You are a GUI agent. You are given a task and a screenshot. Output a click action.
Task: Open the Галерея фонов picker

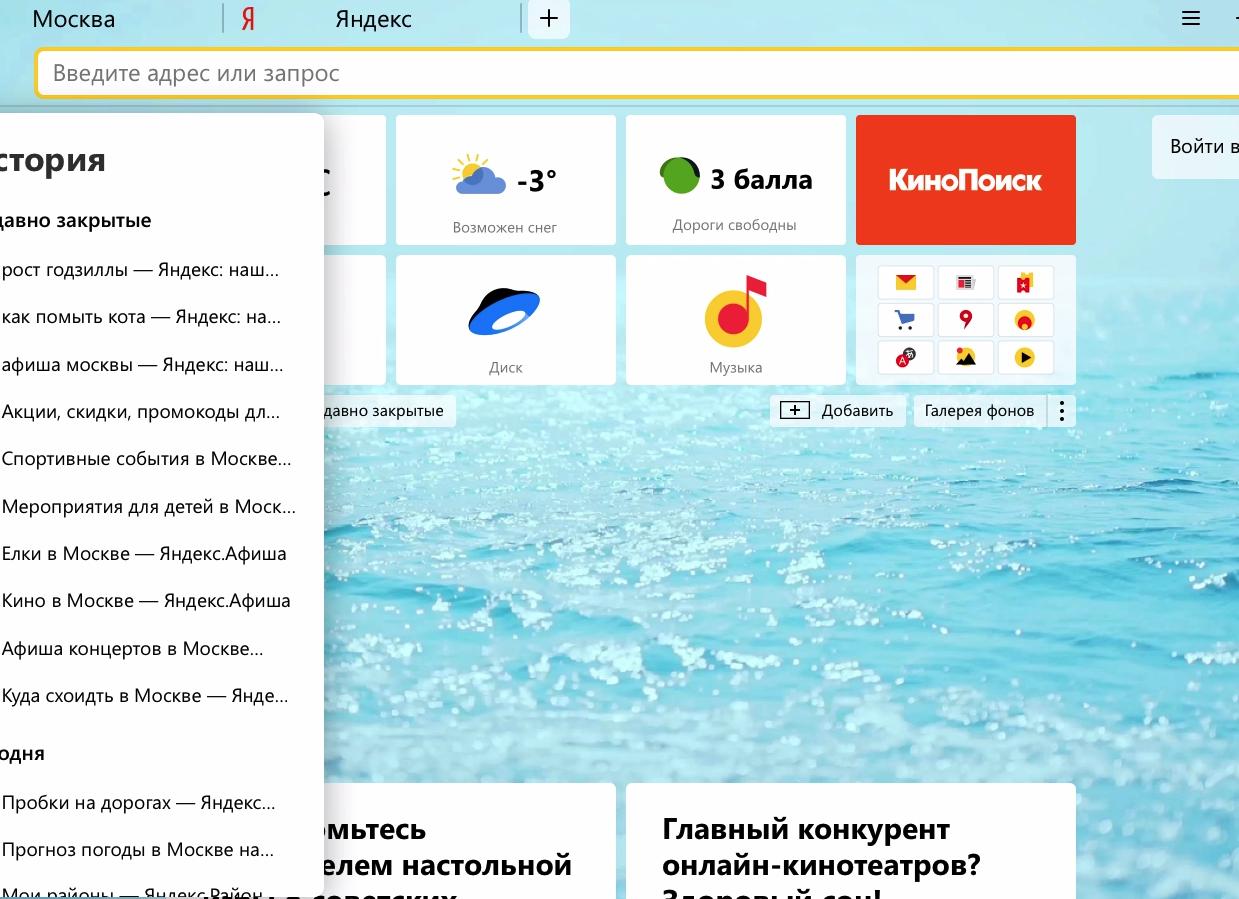pyautogui.click(x=980, y=410)
